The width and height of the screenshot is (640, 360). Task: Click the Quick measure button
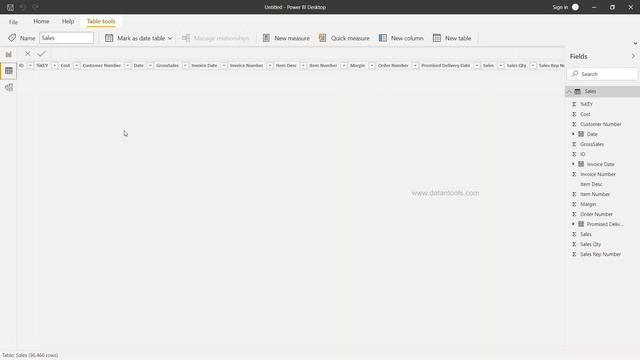point(344,38)
